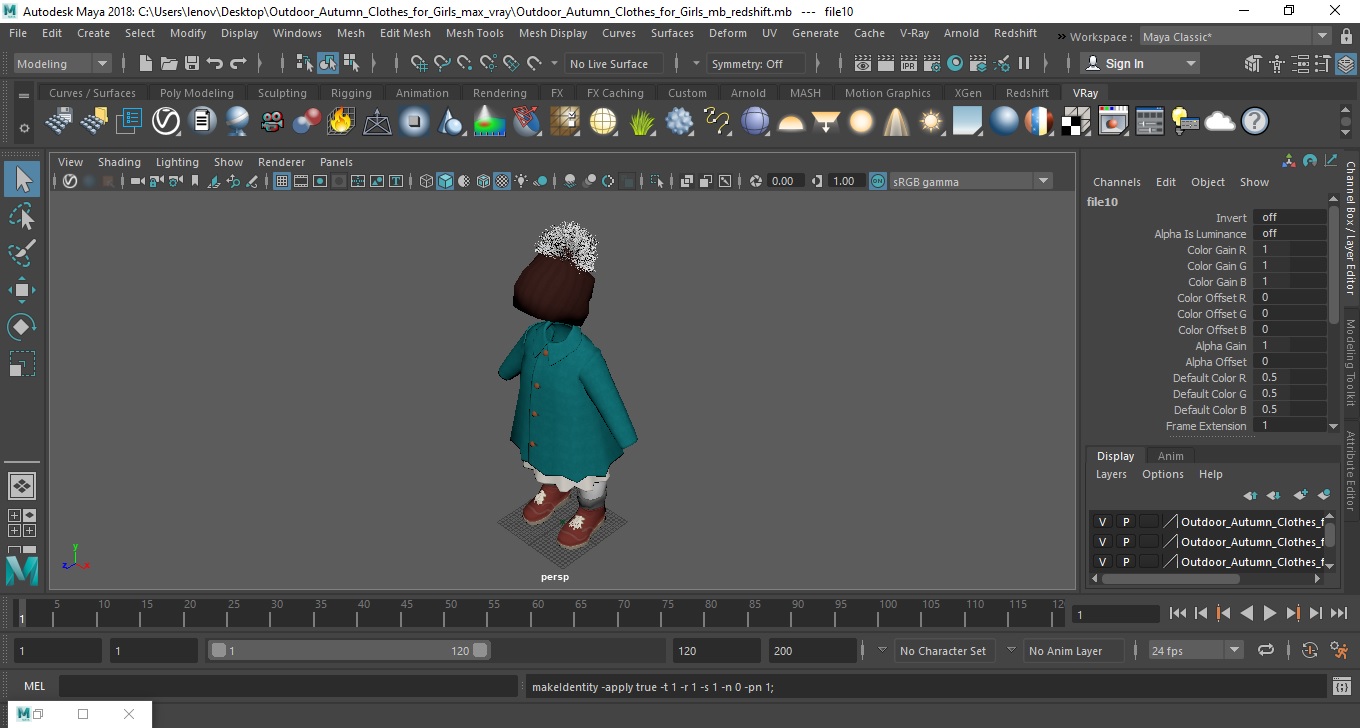1360x728 pixels.
Task: Save the scene with the floppy icon
Action: coord(191,63)
